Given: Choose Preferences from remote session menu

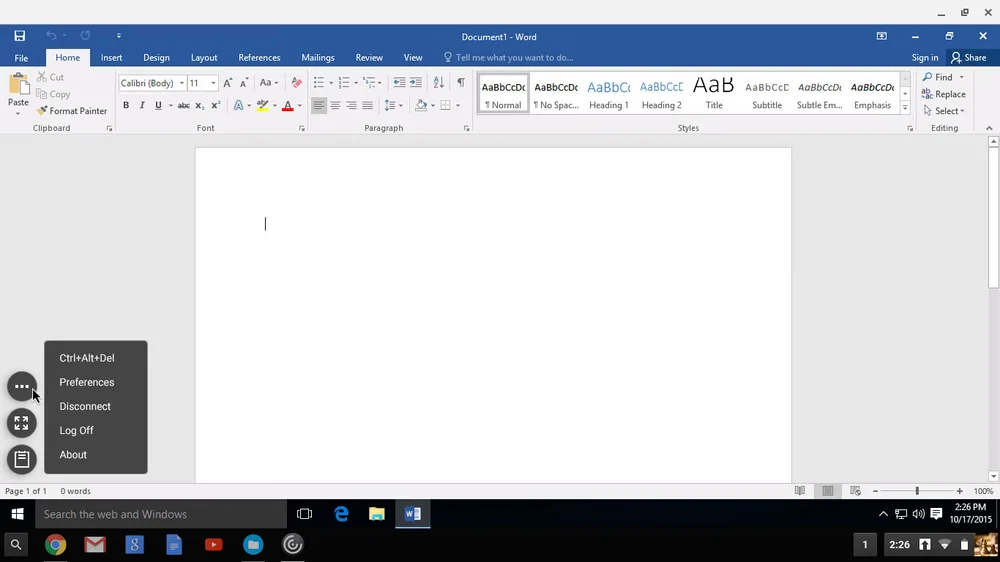Looking at the screenshot, I should (x=87, y=382).
